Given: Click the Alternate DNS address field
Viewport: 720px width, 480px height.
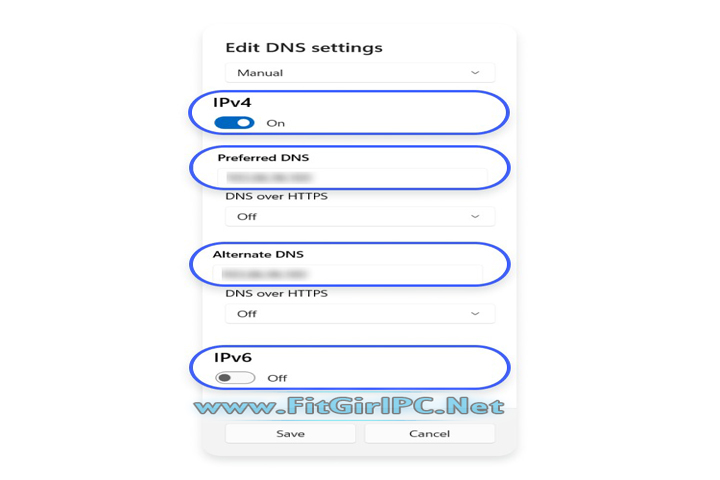Looking at the screenshot, I should [x=350, y=273].
